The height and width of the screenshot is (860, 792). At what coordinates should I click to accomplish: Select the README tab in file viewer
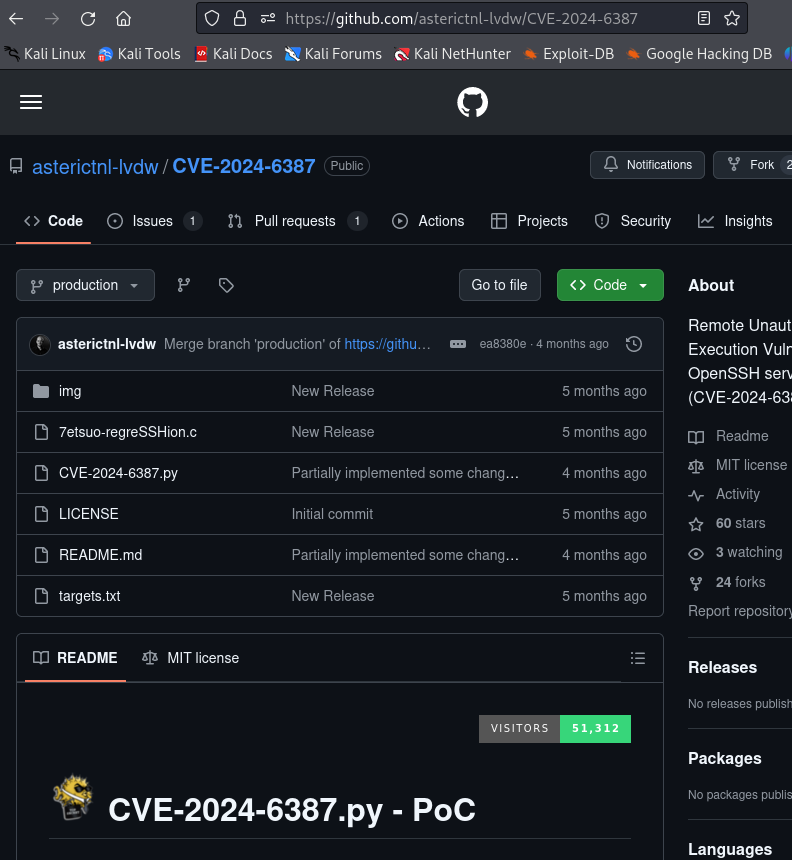pyautogui.click(x=75, y=658)
